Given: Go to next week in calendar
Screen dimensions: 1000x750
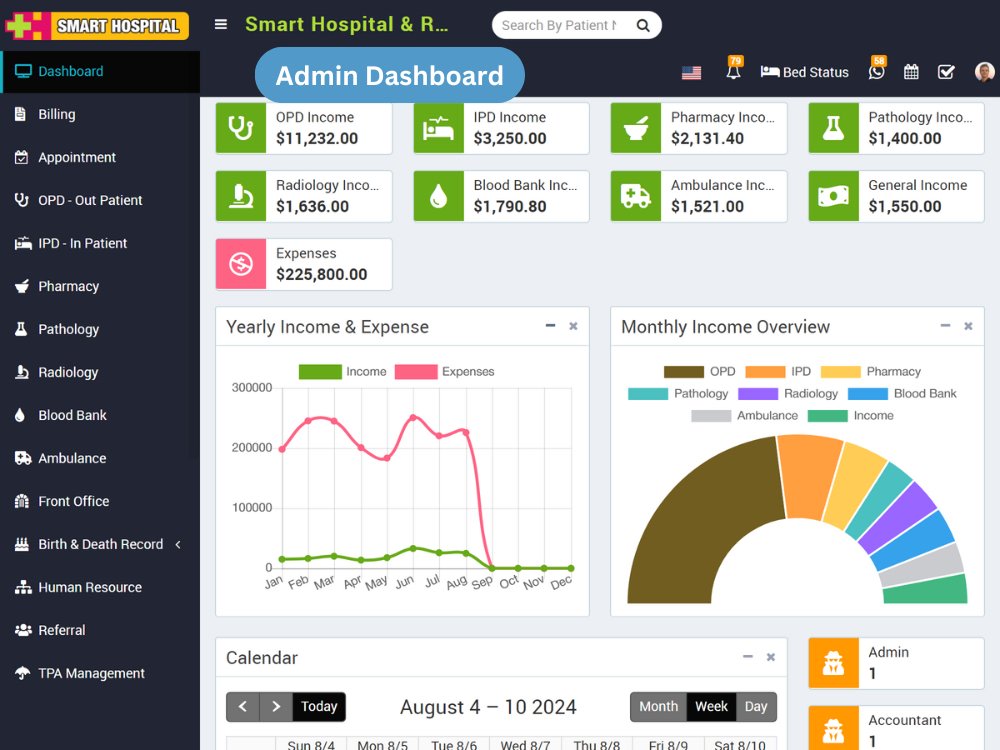Looking at the screenshot, I should [276, 707].
